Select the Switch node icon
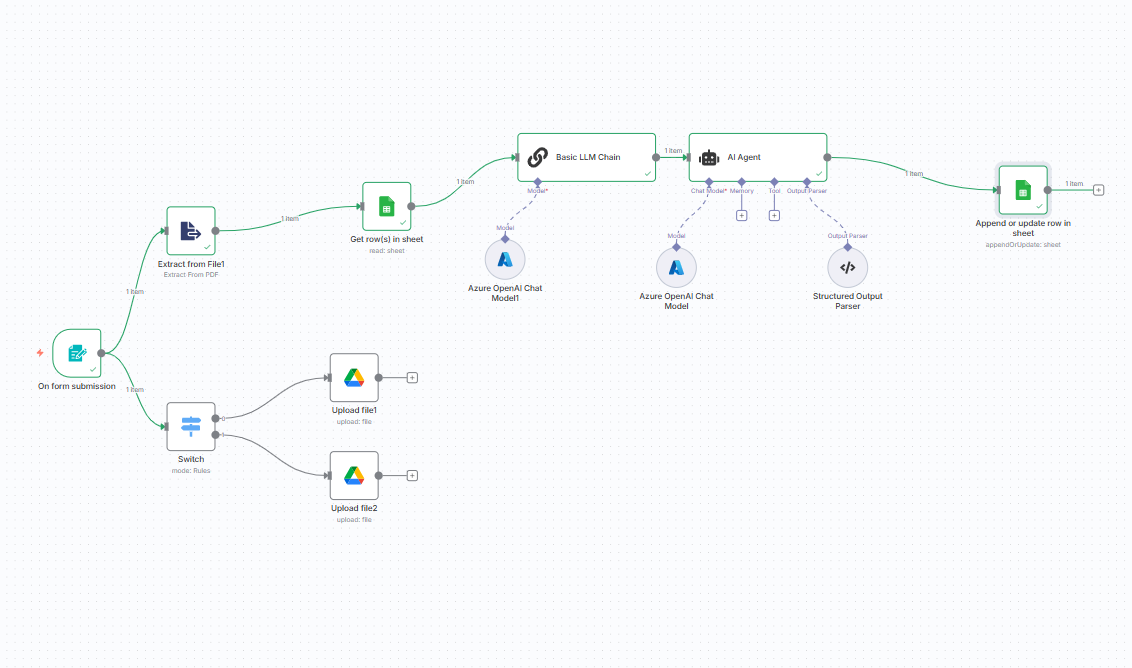The height and width of the screenshot is (668, 1132). point(191,426)
